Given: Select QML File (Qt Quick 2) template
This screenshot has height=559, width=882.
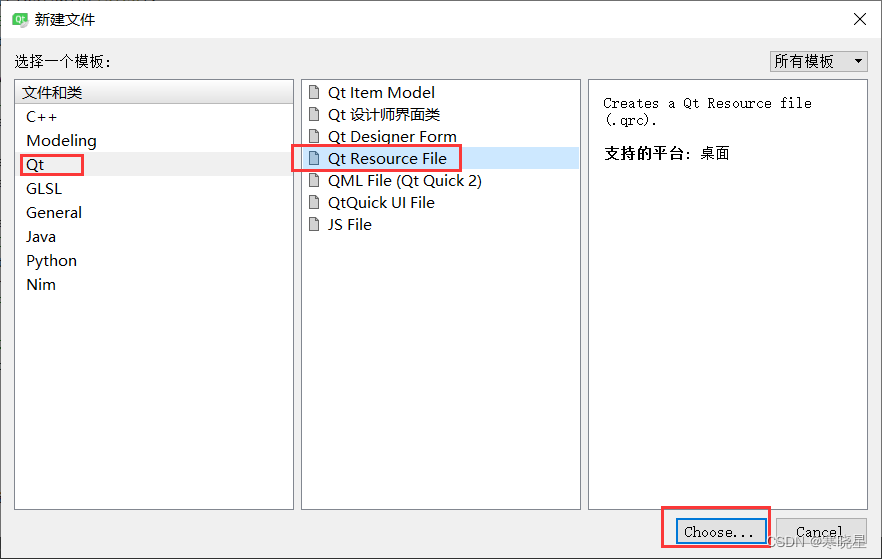Looking at the screenshot, I should click(x=440, y=181).
